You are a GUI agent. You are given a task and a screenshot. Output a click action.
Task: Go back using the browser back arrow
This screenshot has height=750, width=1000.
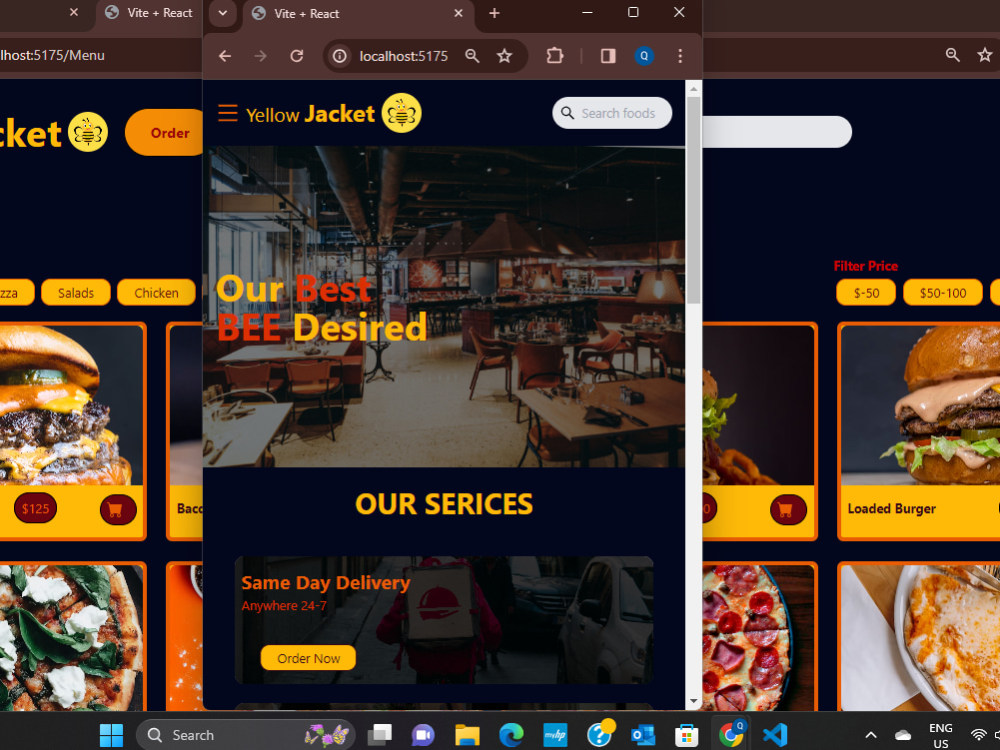coord(224,56)
